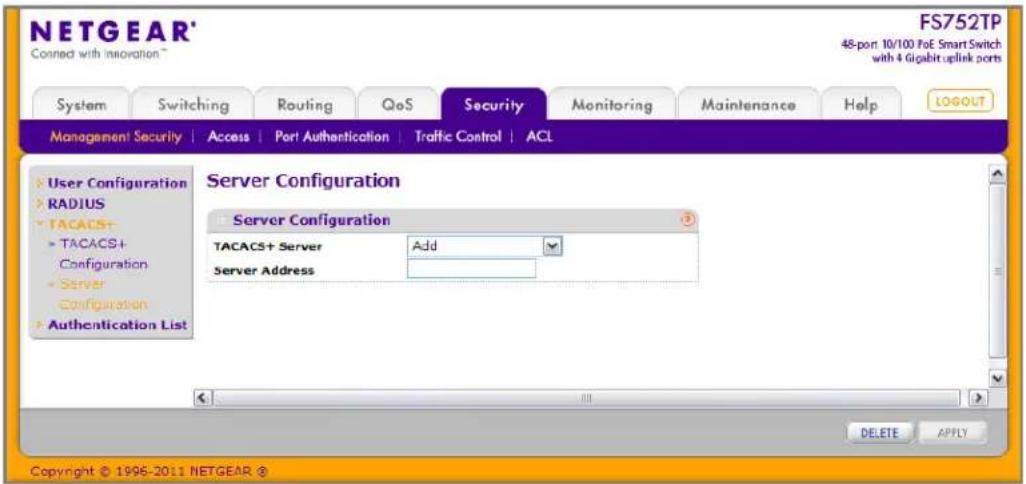Open the Monitoring tab
Image resolution: width=1026 pixels, height=484 pixels.
click(x=612, y=105)
